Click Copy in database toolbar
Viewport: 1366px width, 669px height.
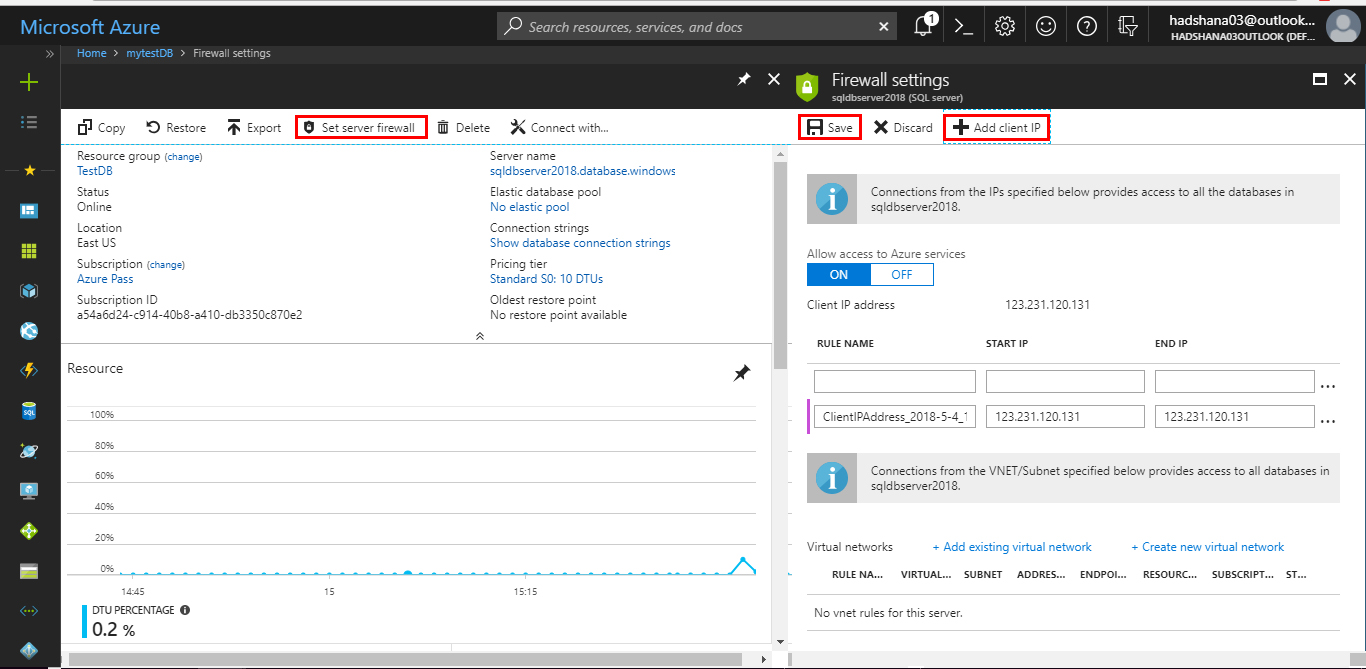(102, 128)
